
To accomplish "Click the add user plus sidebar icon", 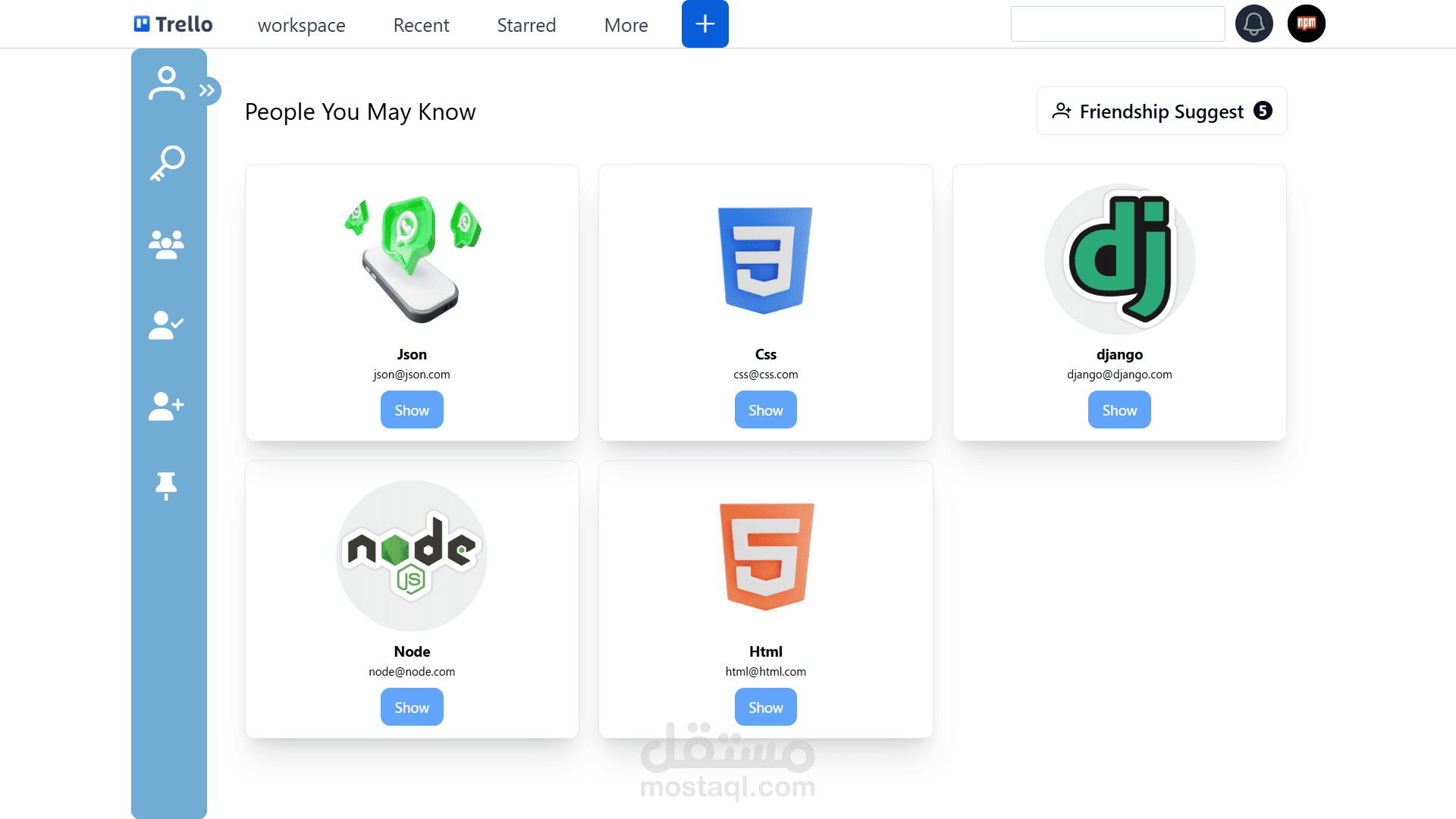I will pos(166,406).
